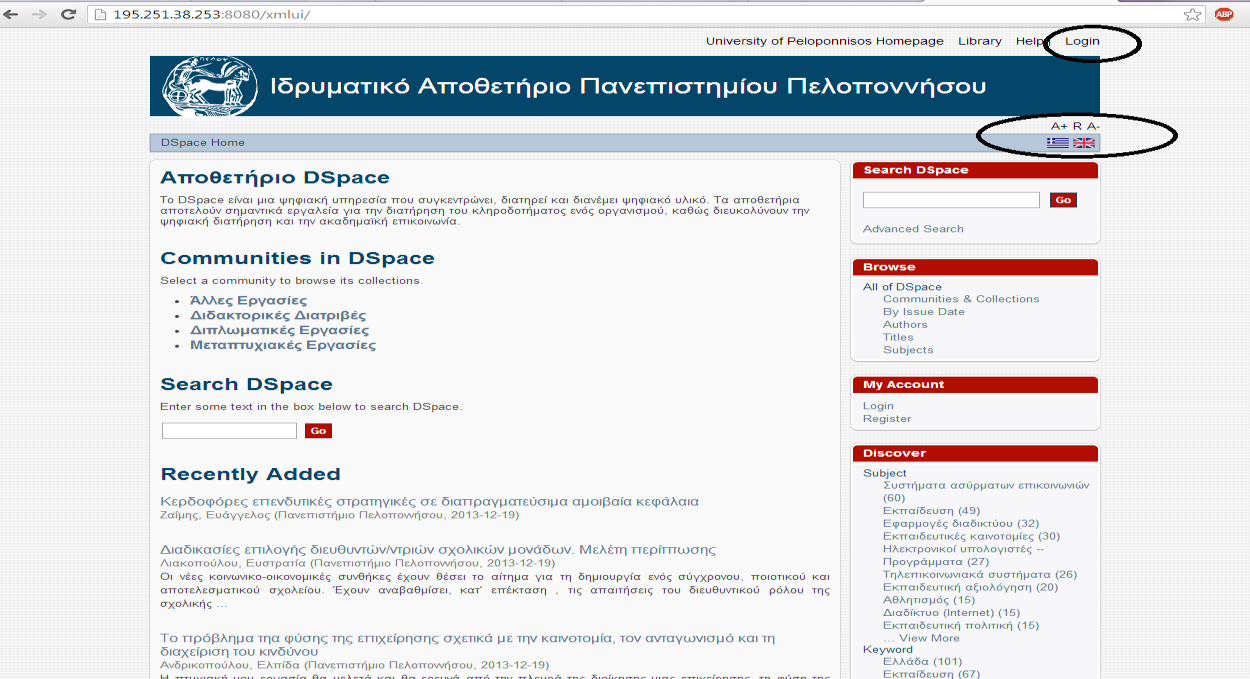
Task: Filter by subject Εκπαιδευτικές καινοτομίες (30)
Action: [x=971, y=537]
